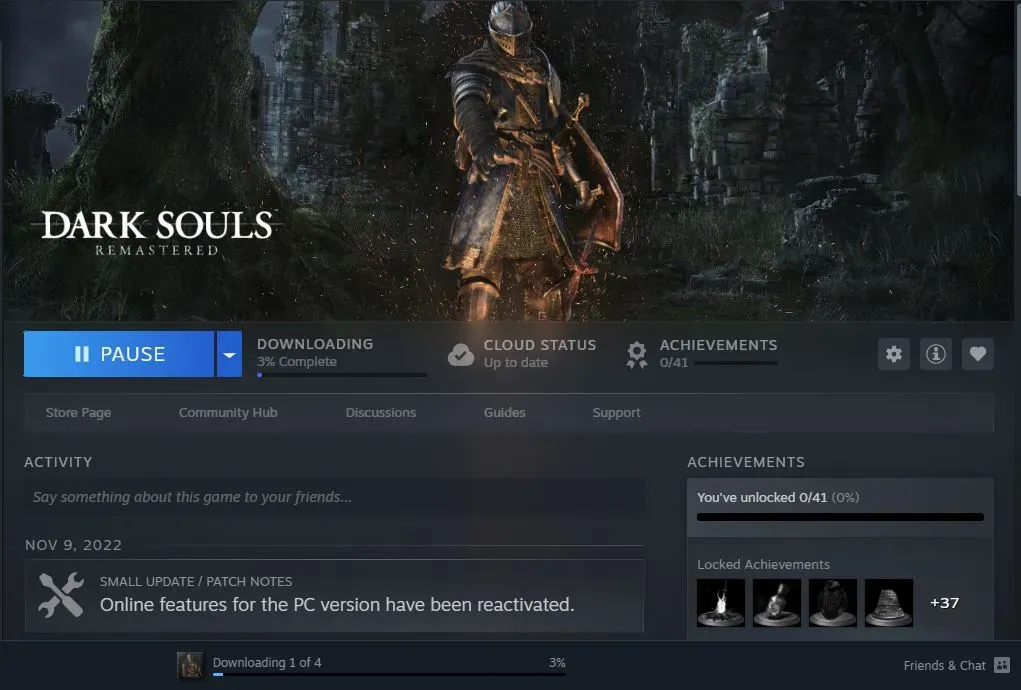Show the +37 more locked achievements
1021x690 pixels.
[944, 603]
